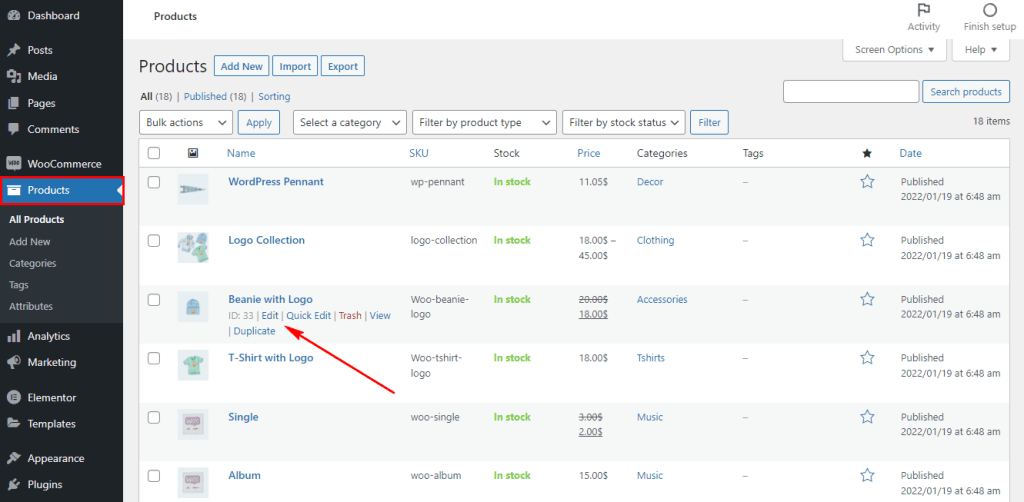Click Edit under Beanie with Logo
The height and width of the screenshot is (502, 1024).
[270, 315]
